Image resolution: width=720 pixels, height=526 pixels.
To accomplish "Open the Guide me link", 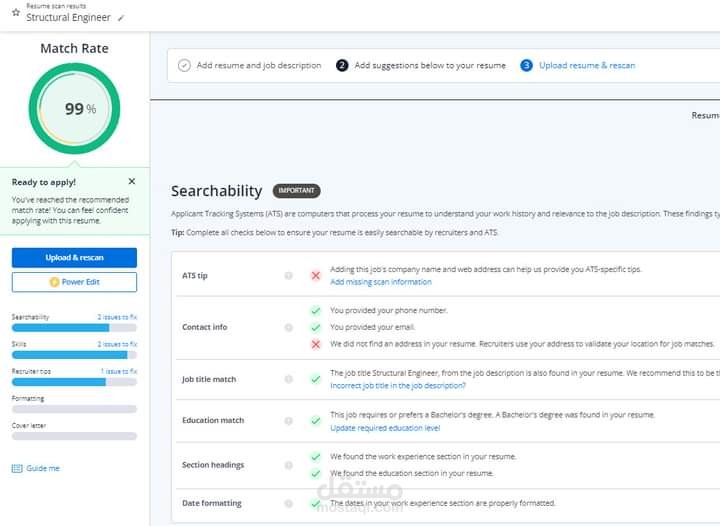I will [x=43, y=468].
